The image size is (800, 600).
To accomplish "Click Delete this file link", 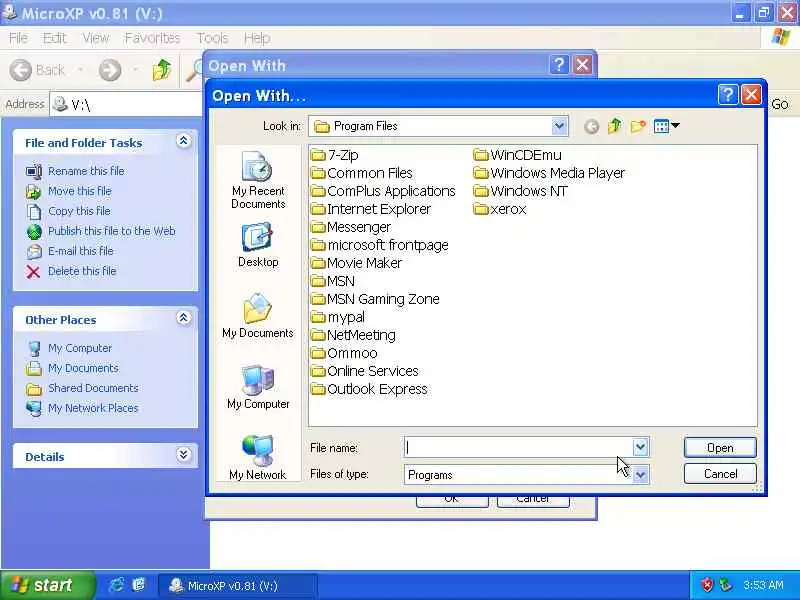I will (x=82, y=271).
